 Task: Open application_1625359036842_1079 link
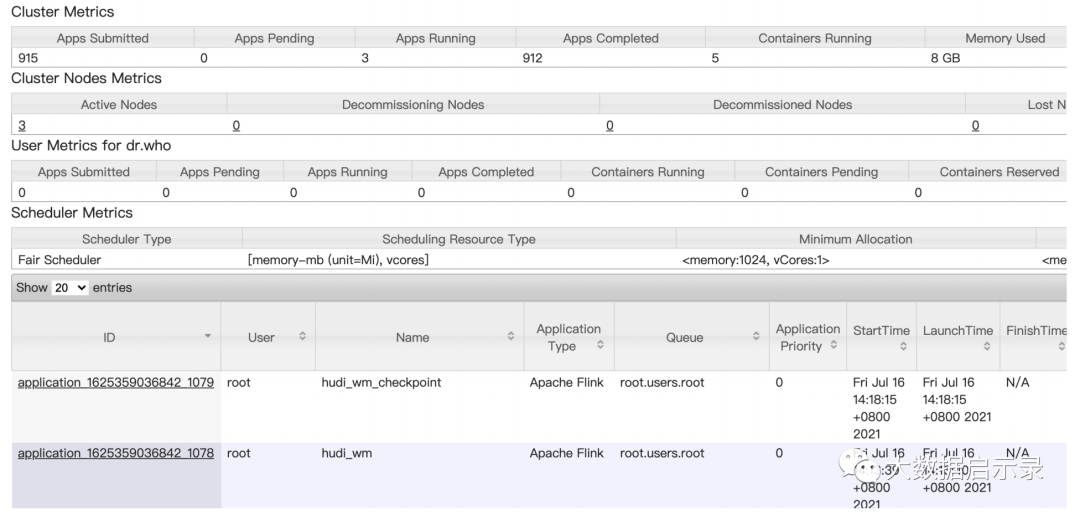(115, 383)
